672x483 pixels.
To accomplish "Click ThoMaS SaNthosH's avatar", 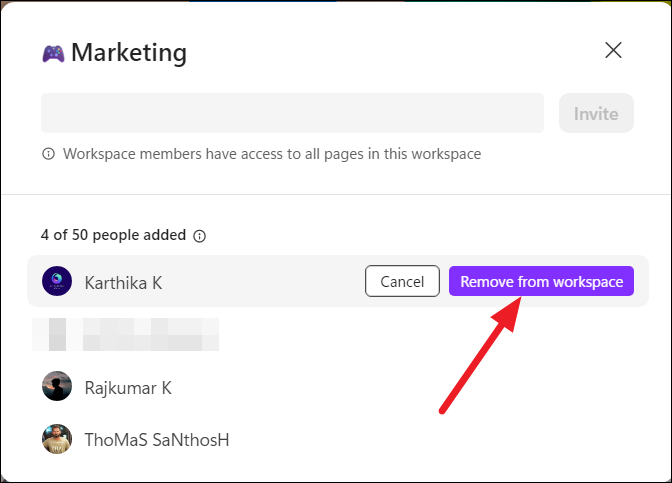I will click(x=57, y=439).
